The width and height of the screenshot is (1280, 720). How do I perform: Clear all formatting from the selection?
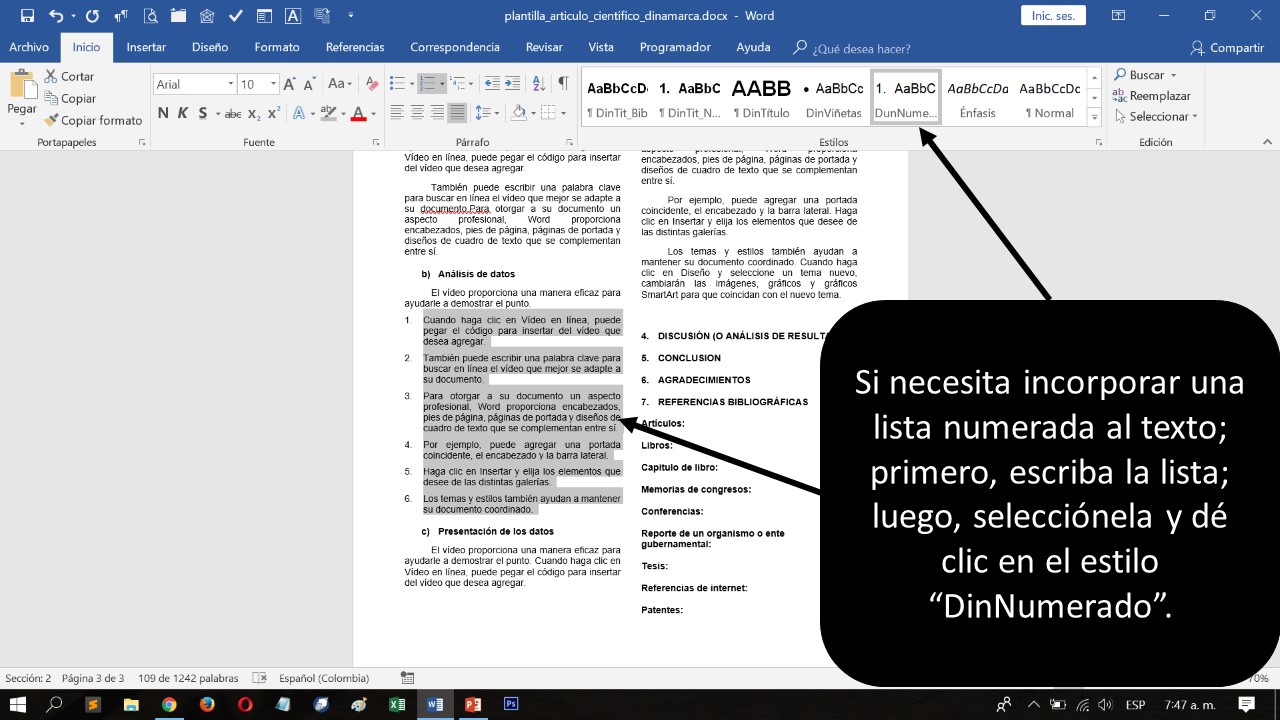pyautogui.click(x=372, y=84)
